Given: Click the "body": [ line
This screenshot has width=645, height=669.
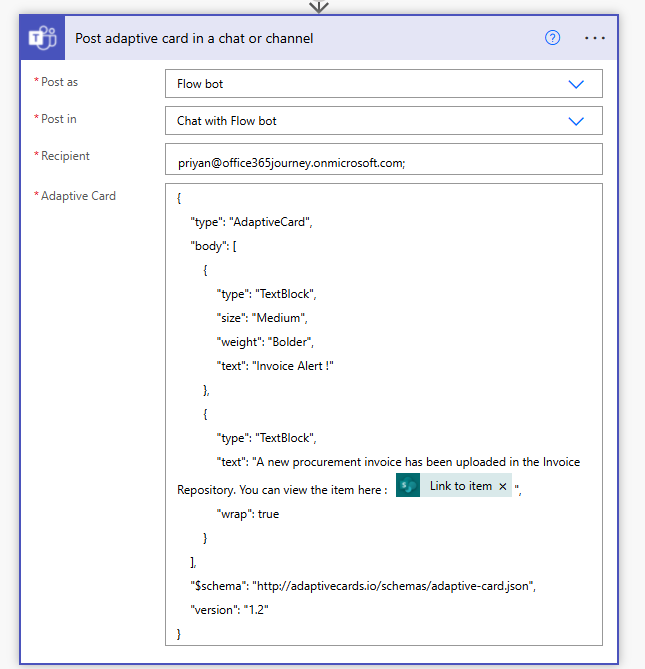Looking at the screenshot, I should click(213, 246).
